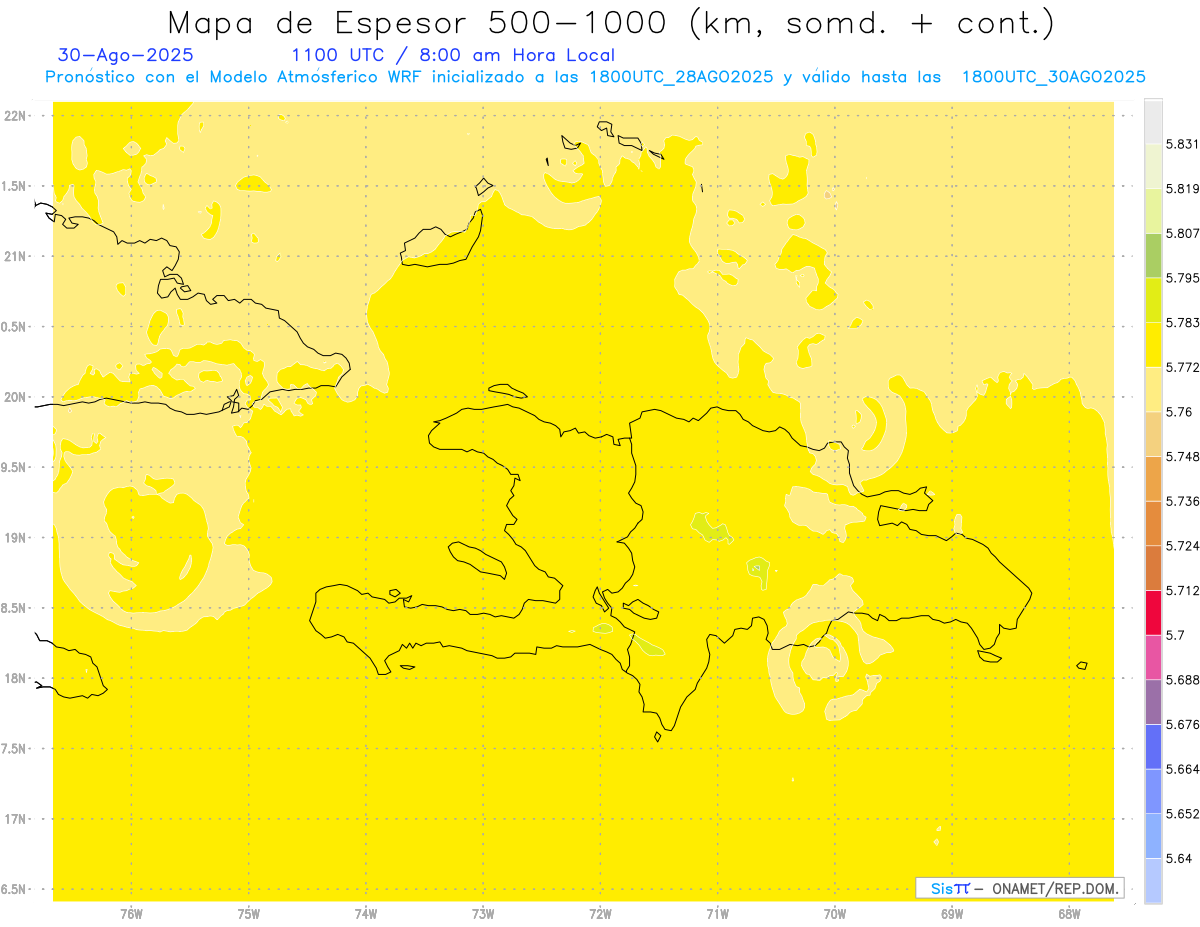Click the 68W longitude axis label
Image resolution: width=1200 pixels, height=927 pixels.
pos(1069,914)
